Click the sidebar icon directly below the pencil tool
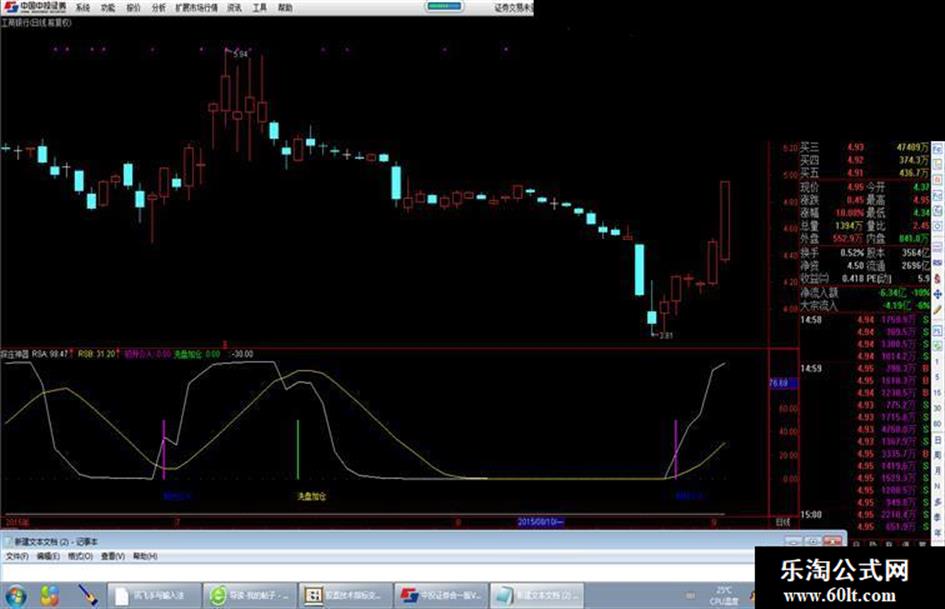The image size is (945, 609). click(x=937, y=332)
